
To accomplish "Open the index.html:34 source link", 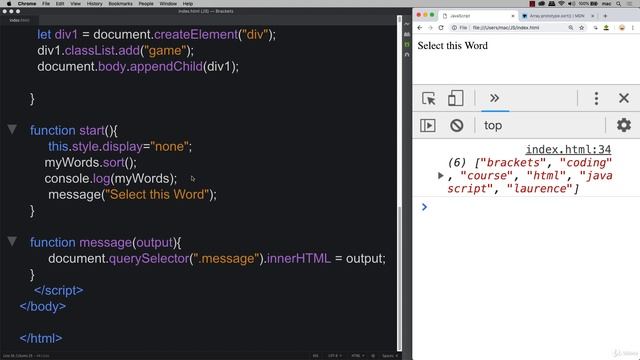I will pos(568,149).
